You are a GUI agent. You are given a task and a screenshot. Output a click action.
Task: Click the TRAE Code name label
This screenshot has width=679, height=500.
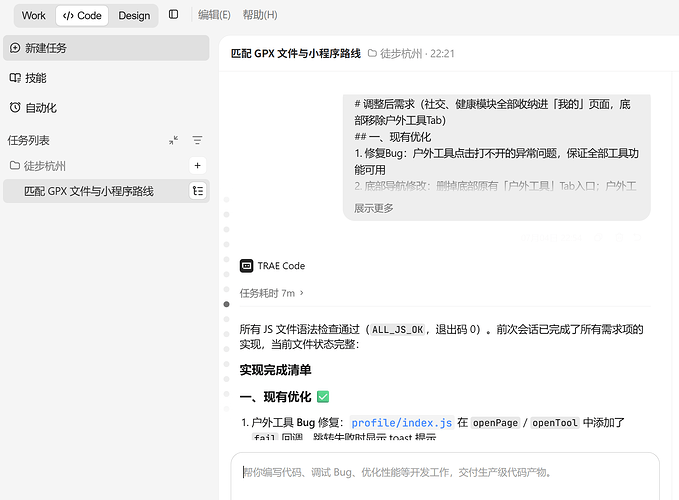tap(281, 266)
